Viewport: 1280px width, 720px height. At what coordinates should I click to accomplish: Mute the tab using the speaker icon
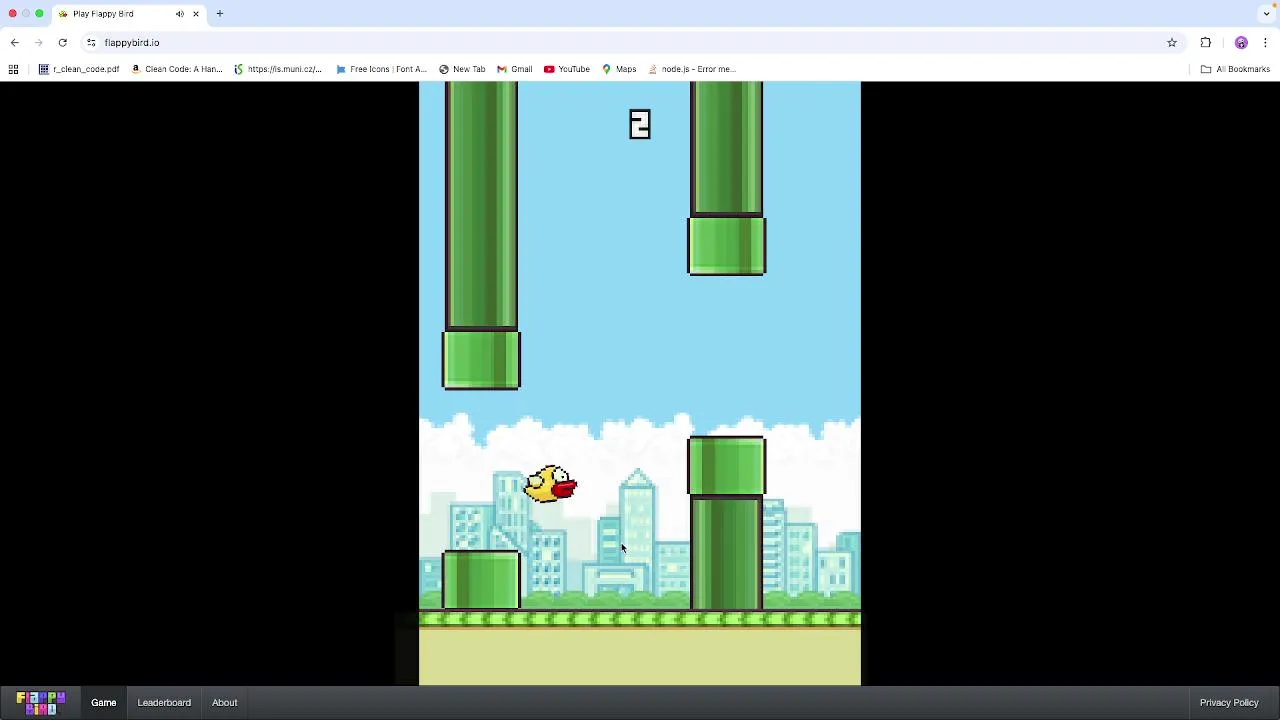(x=180, y=14)
